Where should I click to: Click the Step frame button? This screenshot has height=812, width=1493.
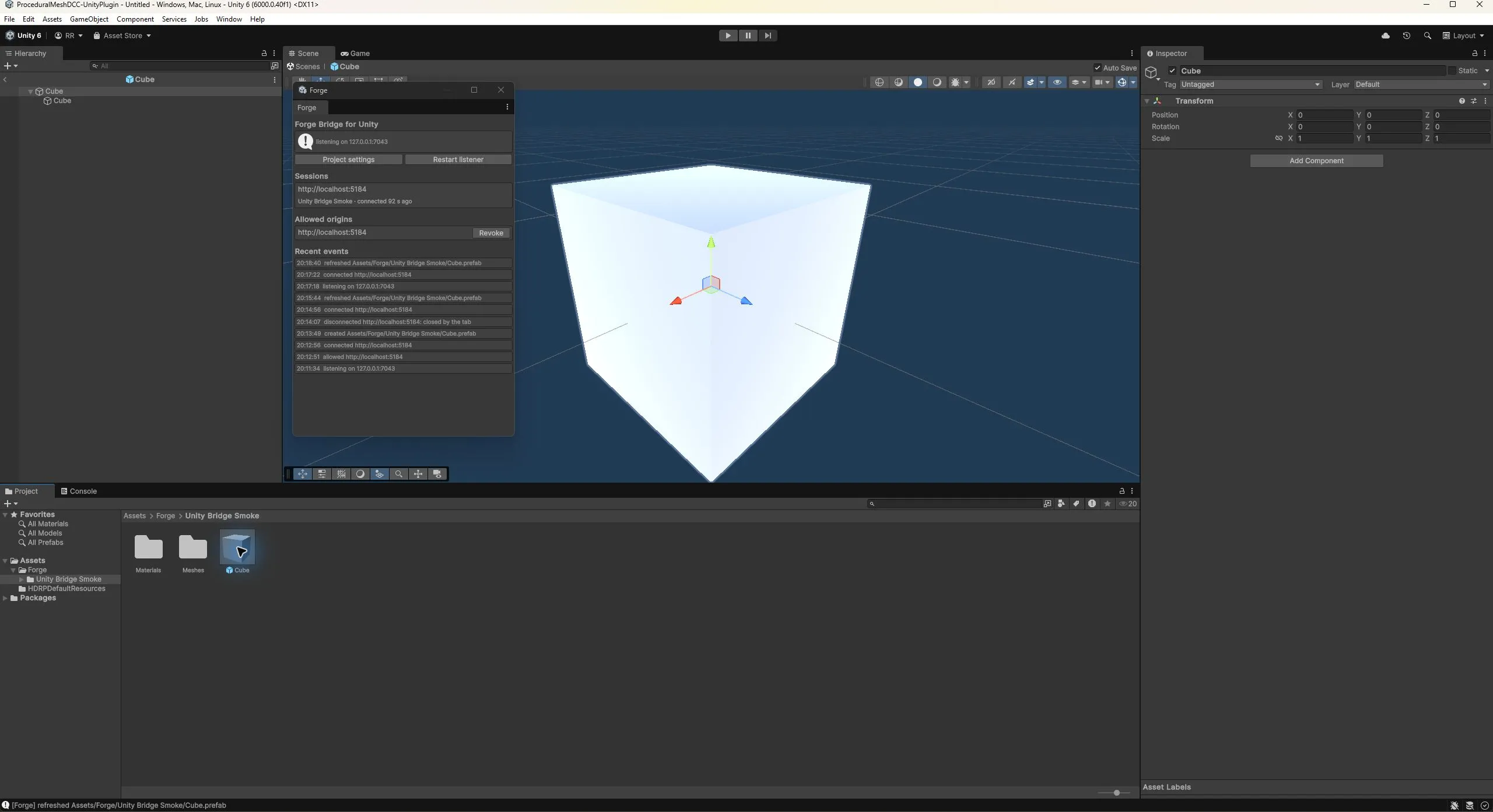point(767,36)
